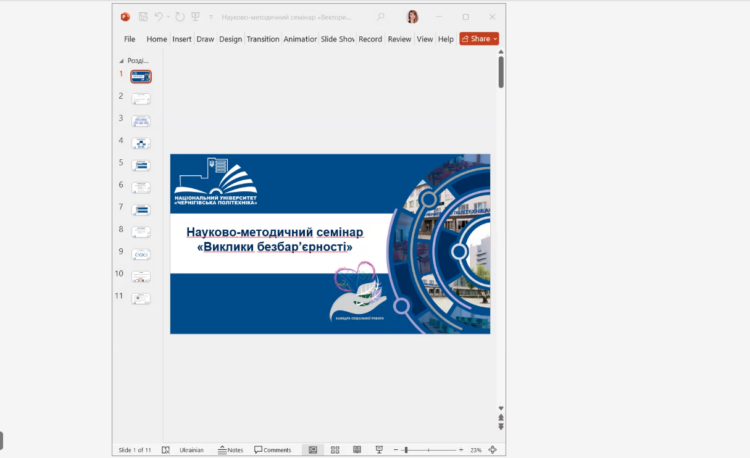Viewport: 750px width, 458px height.
Task: Click the 23% zoom level
Action: click(475, 450)
